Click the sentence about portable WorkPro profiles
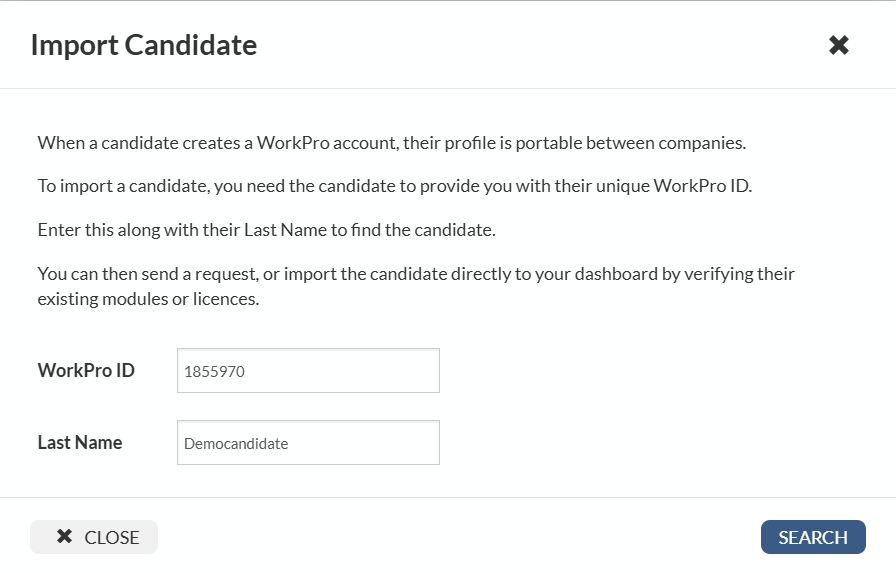896x573 pixels. [x=391, y=142]
